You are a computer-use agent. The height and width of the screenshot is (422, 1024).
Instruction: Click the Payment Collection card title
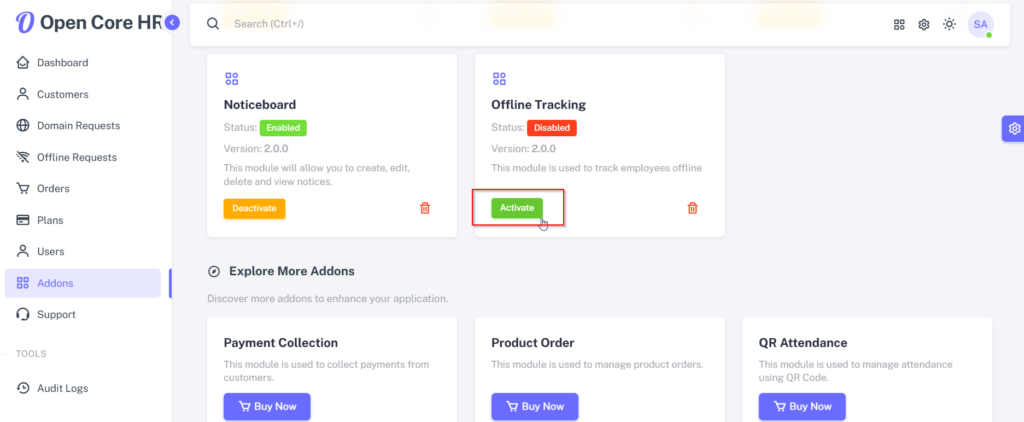tap(281, 343)
